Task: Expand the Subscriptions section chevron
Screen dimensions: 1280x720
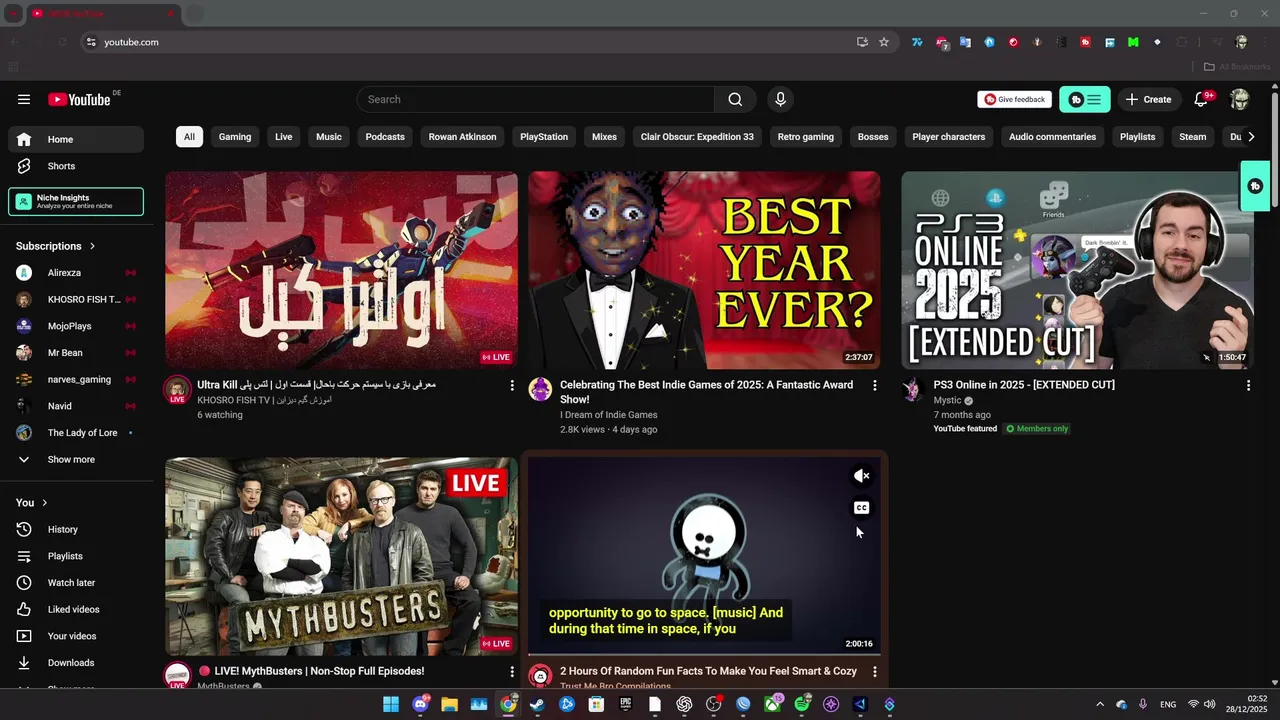Action: click(x=92, y=246)
